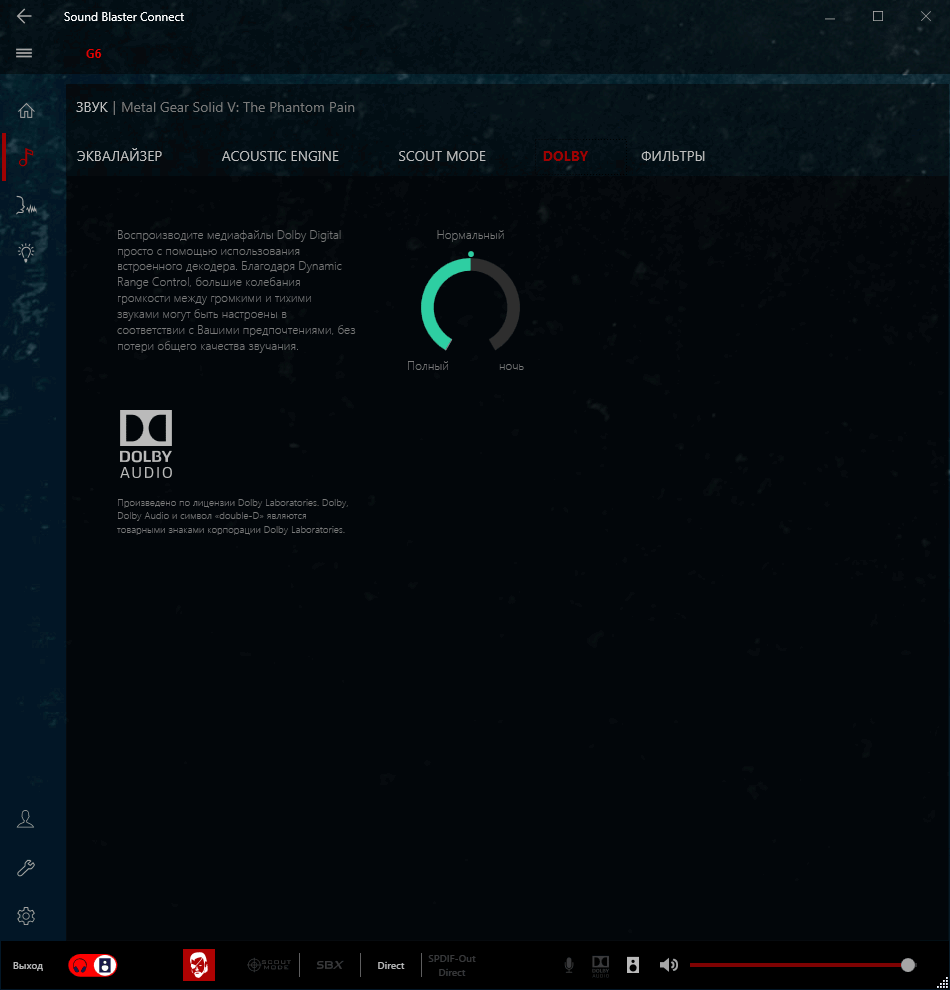
Task: Click the Выход output label
Action: [28, 965]
